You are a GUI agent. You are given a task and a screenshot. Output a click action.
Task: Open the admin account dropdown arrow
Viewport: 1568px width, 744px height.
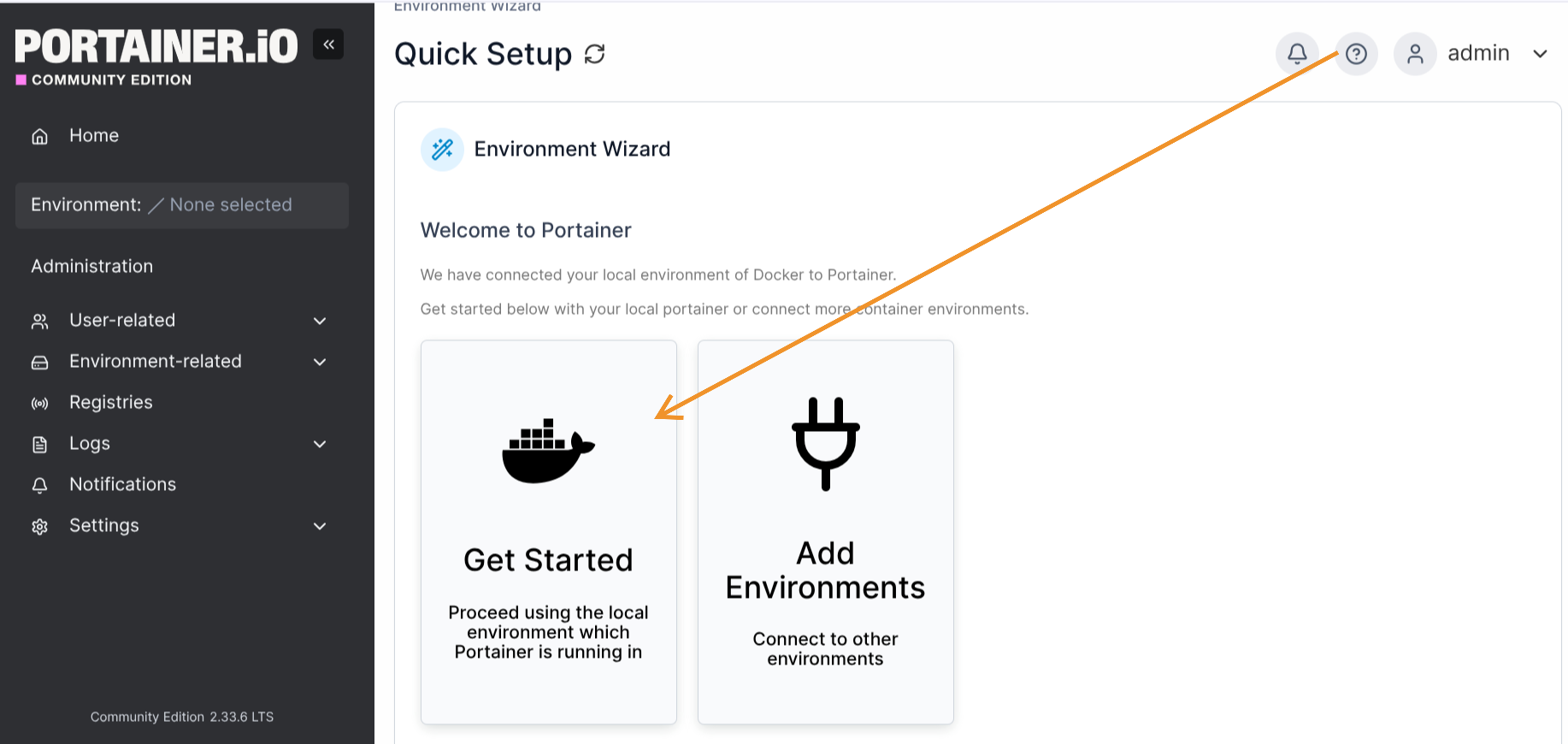(1540, 54)
